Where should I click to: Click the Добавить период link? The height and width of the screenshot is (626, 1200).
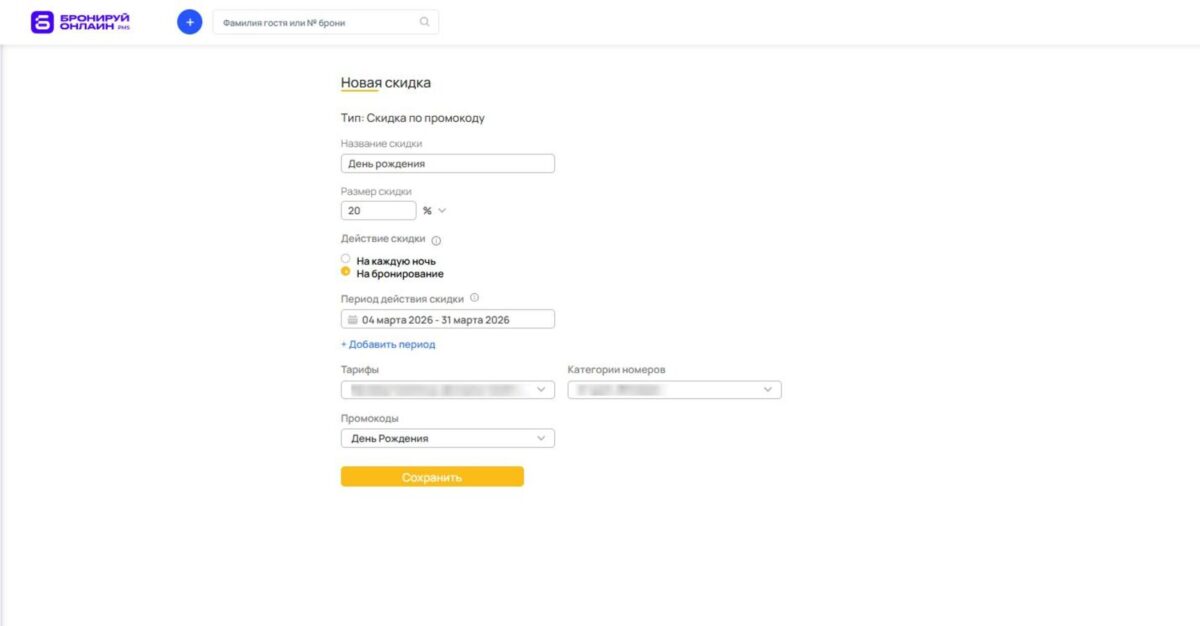pyautogui.click(x=388, y=344)
